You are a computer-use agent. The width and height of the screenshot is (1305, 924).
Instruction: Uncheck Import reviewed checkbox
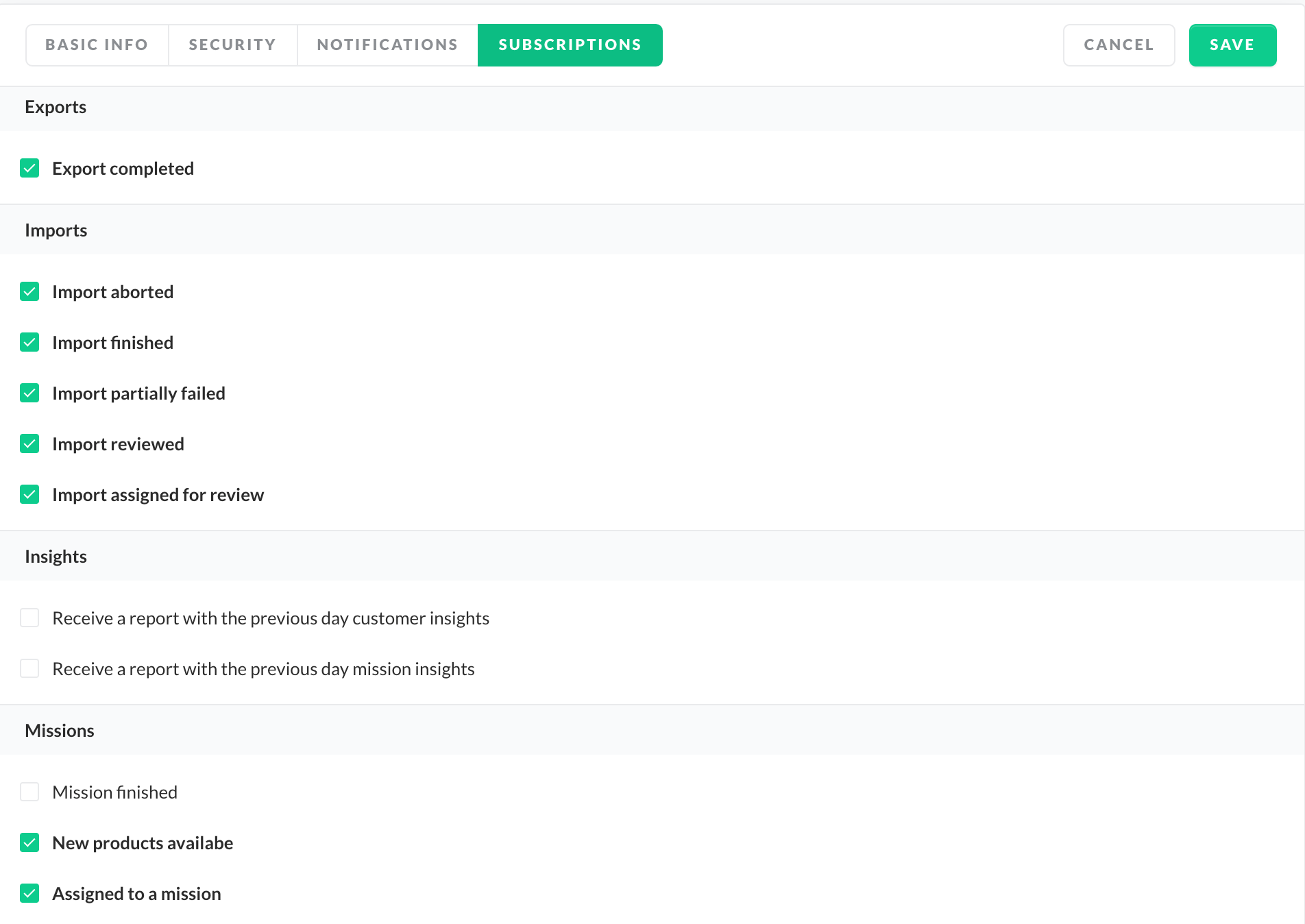coord(29,444)
